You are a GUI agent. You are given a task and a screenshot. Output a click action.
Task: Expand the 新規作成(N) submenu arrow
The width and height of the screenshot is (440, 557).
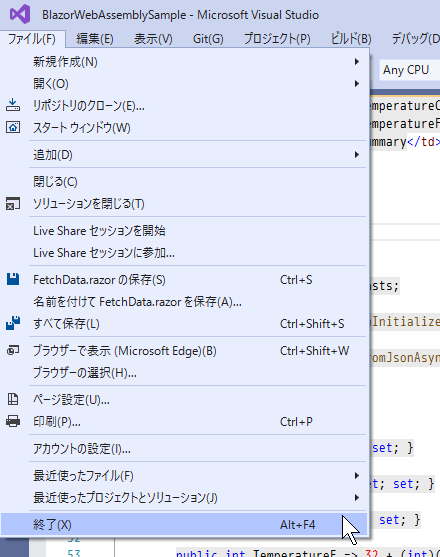(357, 62)
